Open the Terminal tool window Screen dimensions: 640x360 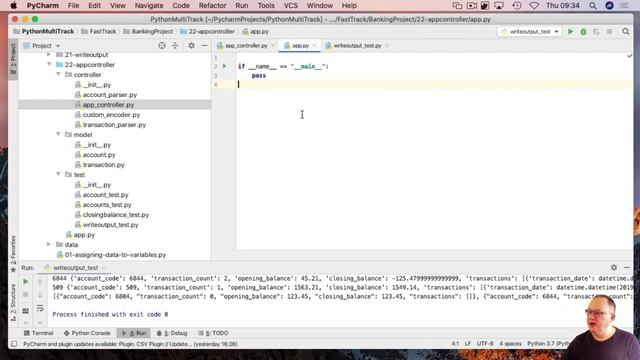[38, 333]
